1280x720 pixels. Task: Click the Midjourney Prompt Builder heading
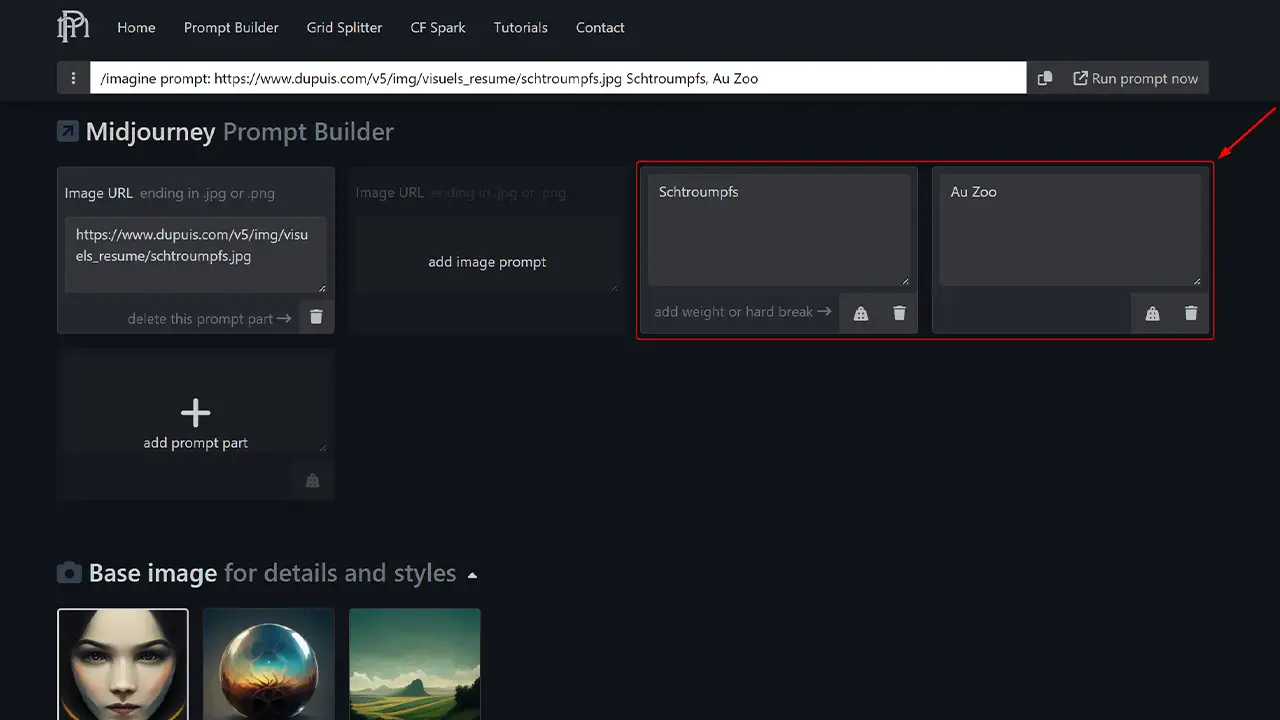[239, 131]
